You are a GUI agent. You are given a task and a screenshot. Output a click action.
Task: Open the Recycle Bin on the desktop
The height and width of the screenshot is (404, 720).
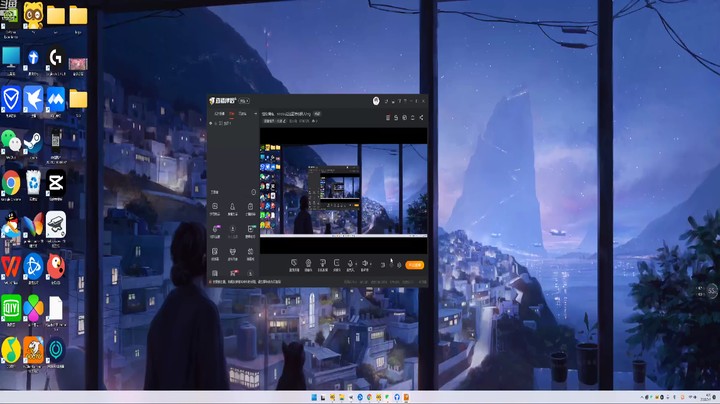pyautogui.click(x=33, y=183)
